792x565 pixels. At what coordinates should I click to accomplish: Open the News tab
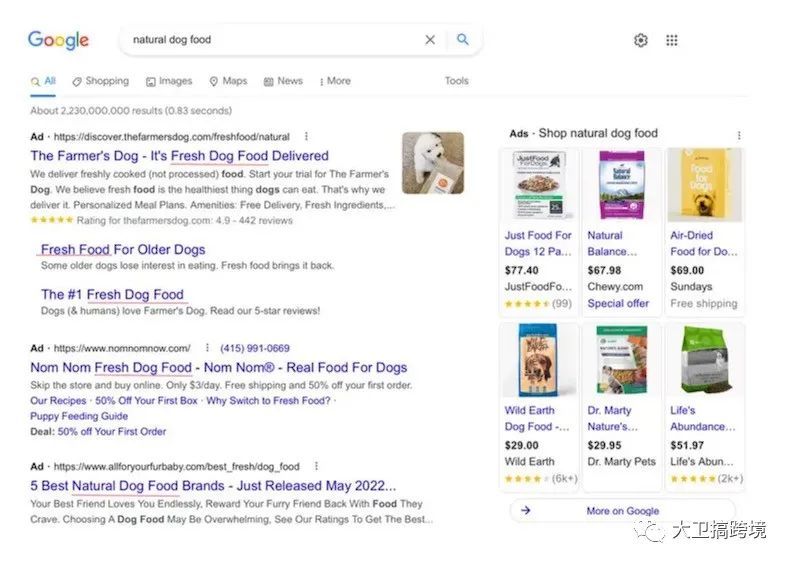tap(283, 81)
